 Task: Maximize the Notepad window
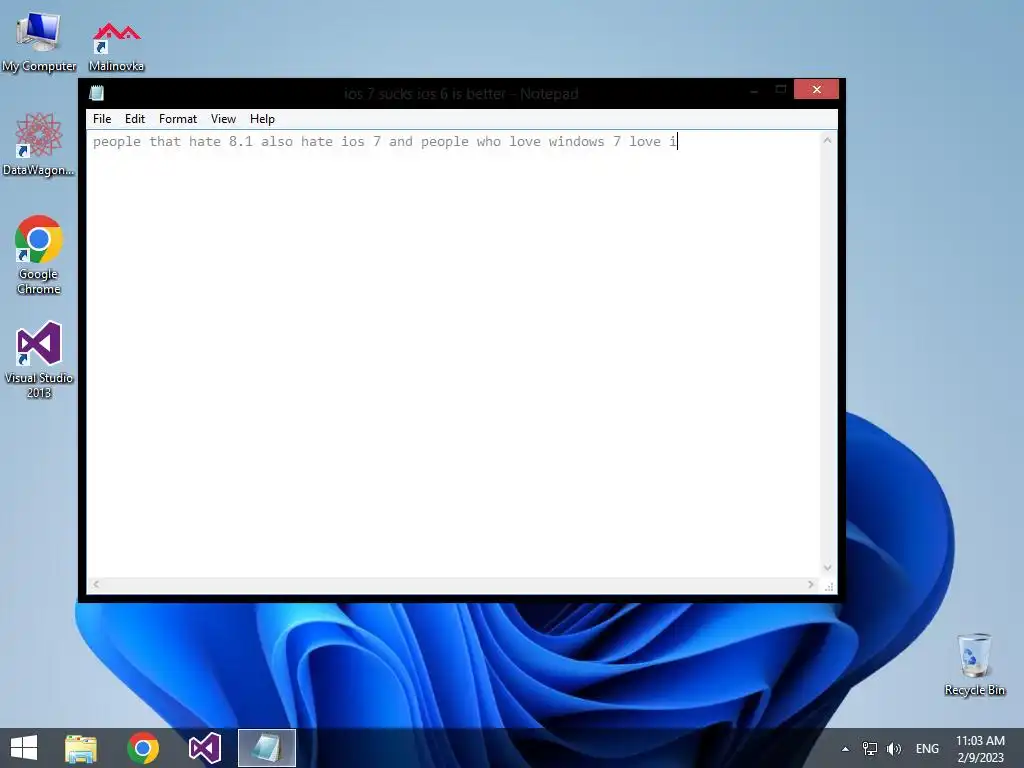(780, 89)
